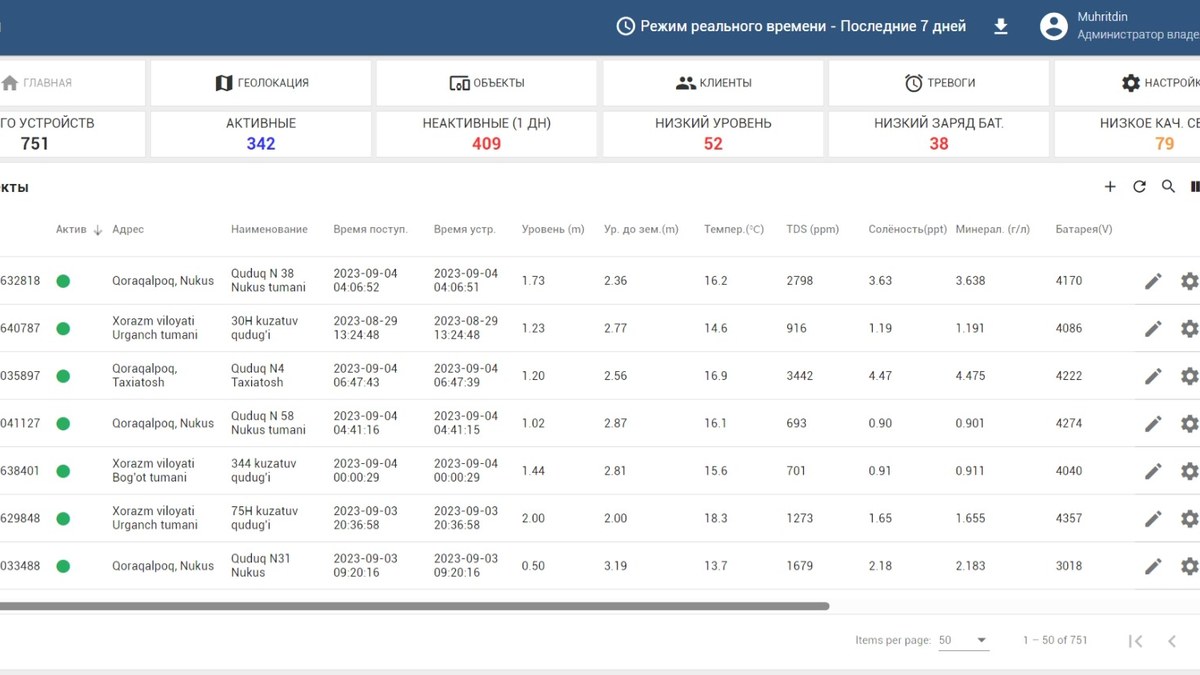
Task: Open settings gear for 30H kuzatuv row
Action: point(1189,328)
